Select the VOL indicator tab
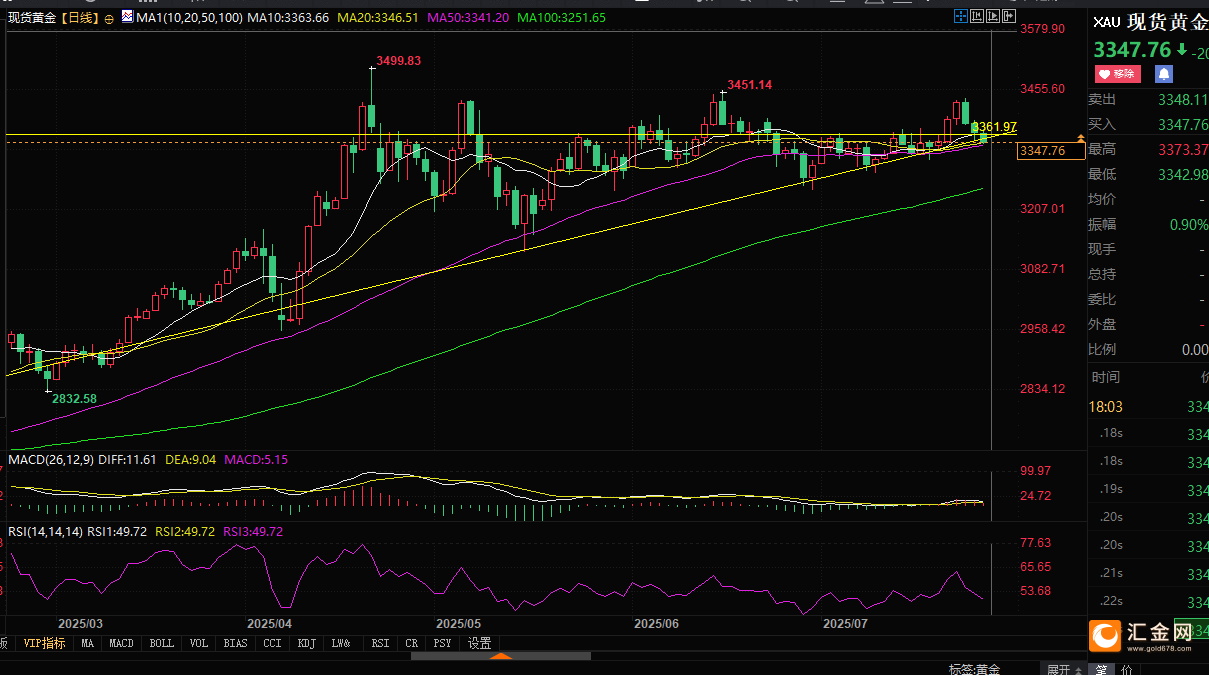 [x=199, y=643]
